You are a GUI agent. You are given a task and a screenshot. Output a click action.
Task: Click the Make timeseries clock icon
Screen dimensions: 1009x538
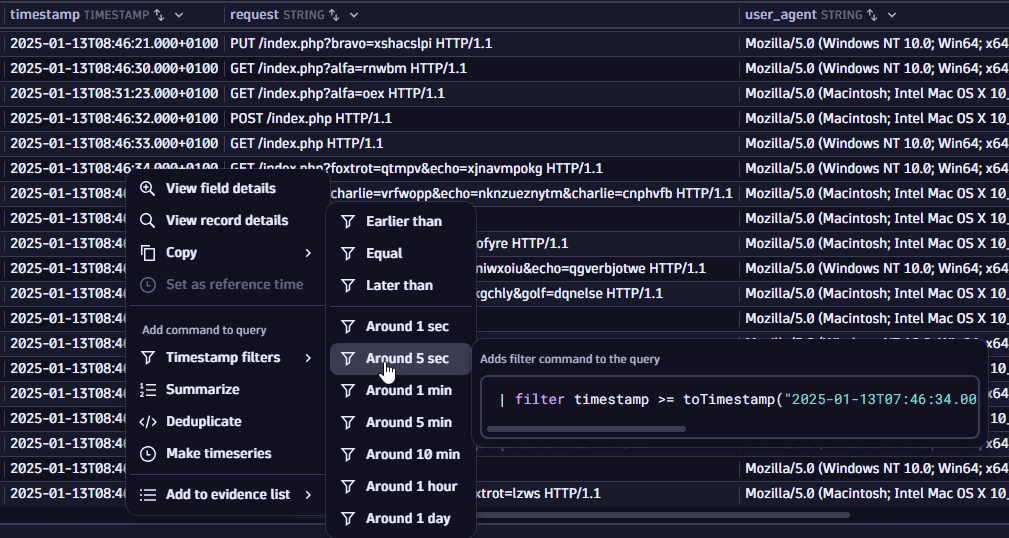click(x=147, y=454)
